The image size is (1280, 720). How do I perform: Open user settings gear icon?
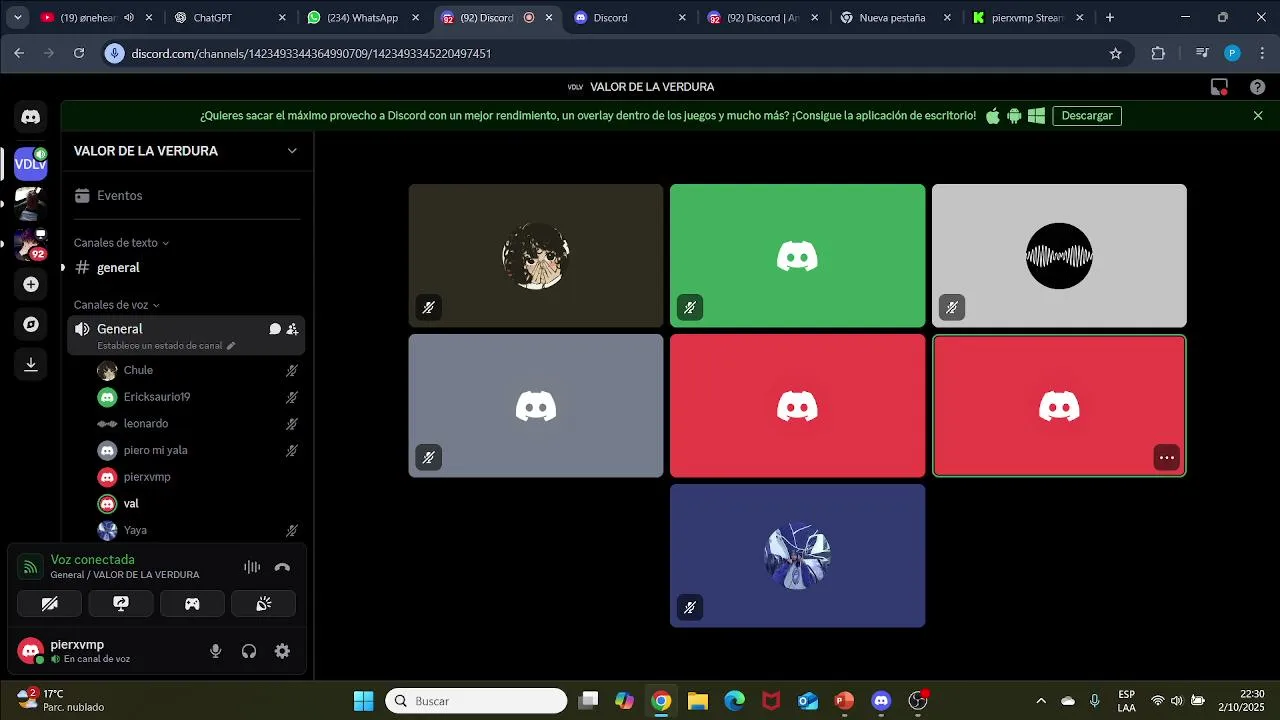pos(282,651)
